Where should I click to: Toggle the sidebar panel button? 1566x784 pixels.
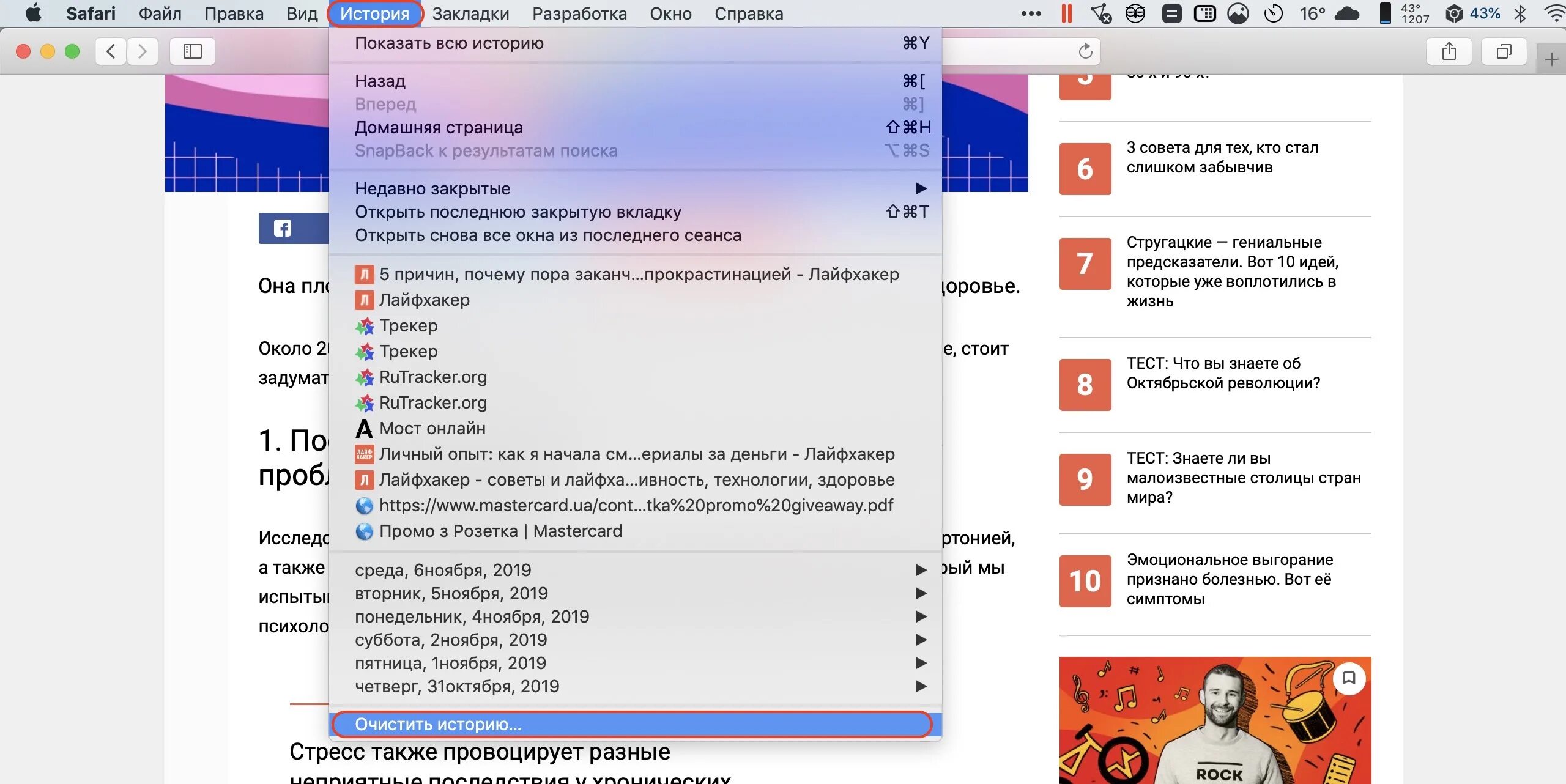pos(193,51)
